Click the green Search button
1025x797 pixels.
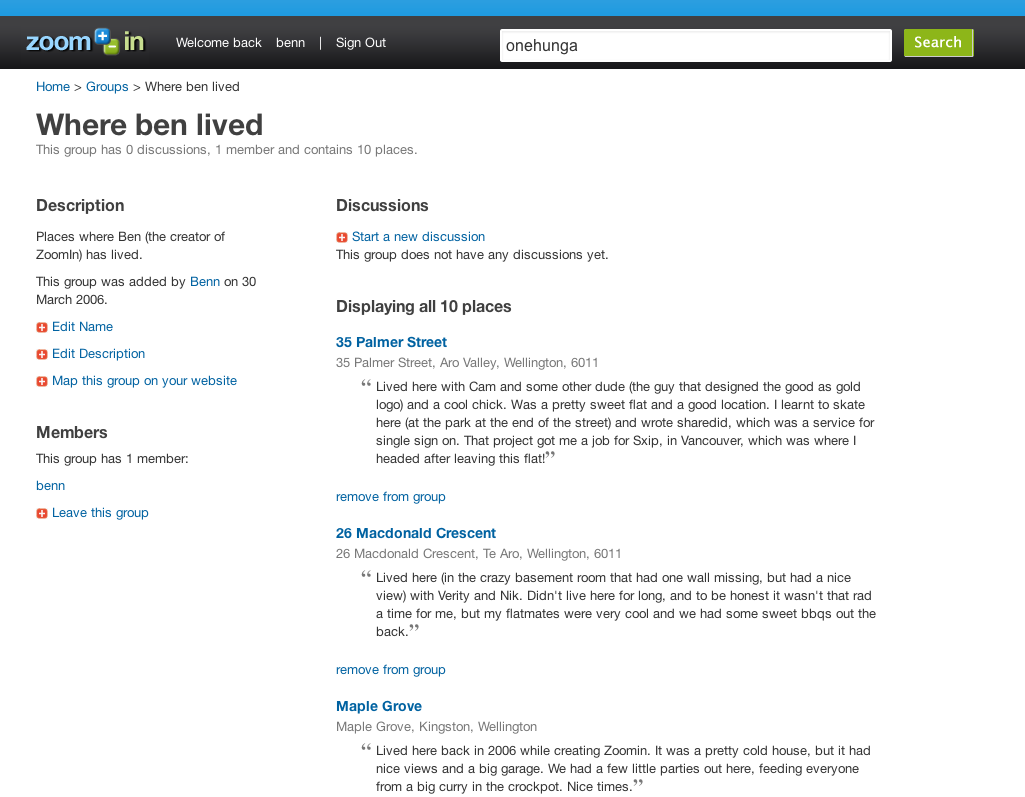(x=938, y=42)
